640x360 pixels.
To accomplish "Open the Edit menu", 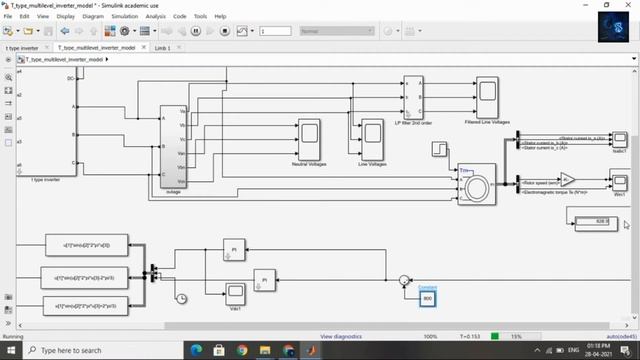I will click(24, 16).
